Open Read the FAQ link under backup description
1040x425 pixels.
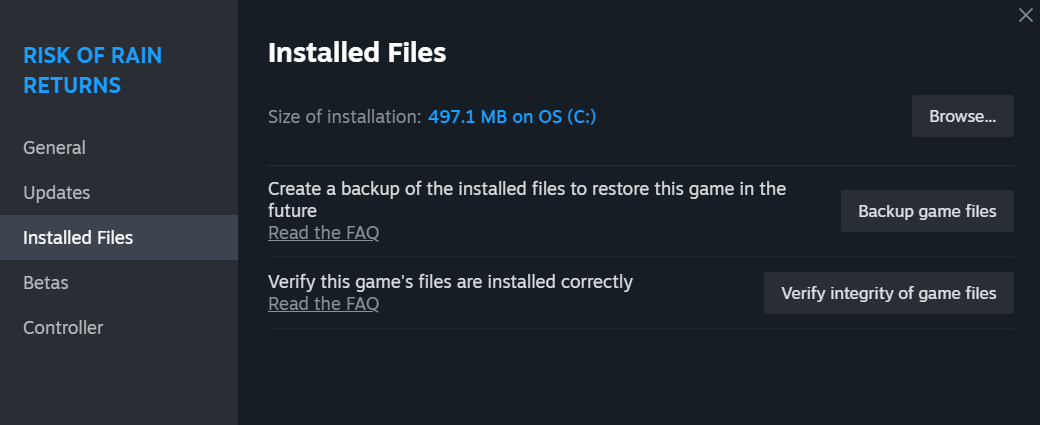click(323, 233)
